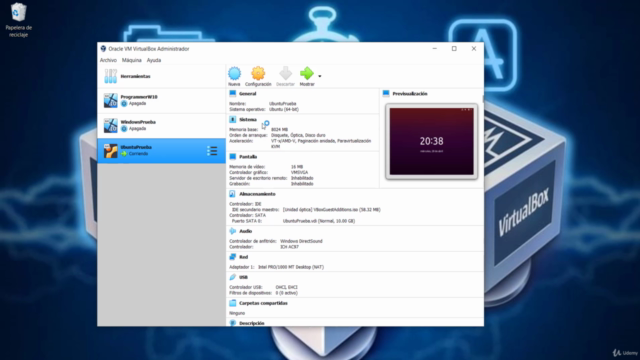Open the Archivo menu
The height and width of the screenshot is (360, 640).
tap(108, 60)
